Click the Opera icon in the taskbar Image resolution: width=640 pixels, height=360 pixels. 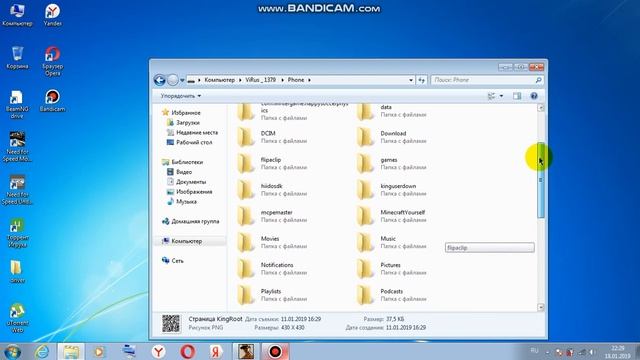tap(187, 352)
